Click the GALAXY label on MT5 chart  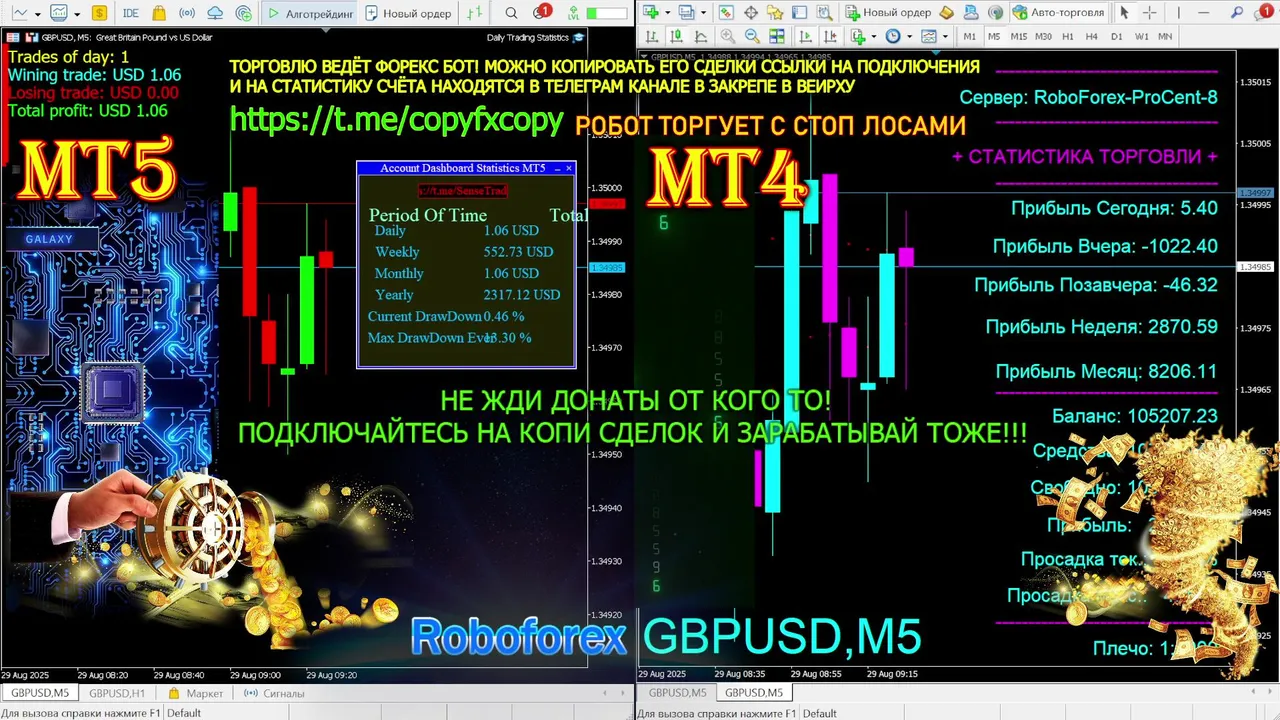pos(49,239)
